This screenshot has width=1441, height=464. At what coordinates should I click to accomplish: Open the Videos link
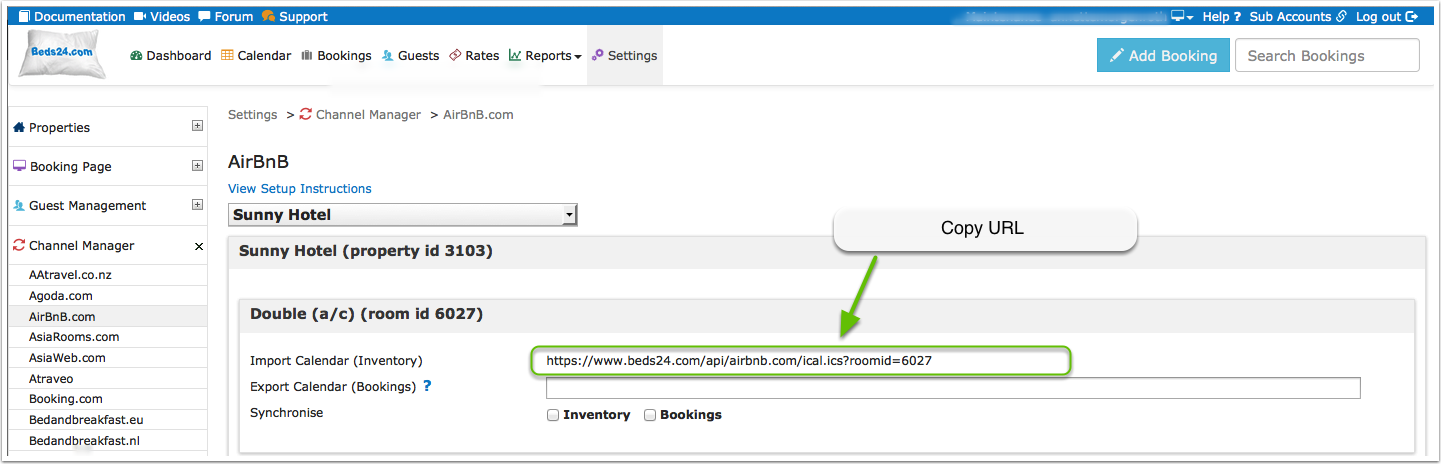coord(162,16)
